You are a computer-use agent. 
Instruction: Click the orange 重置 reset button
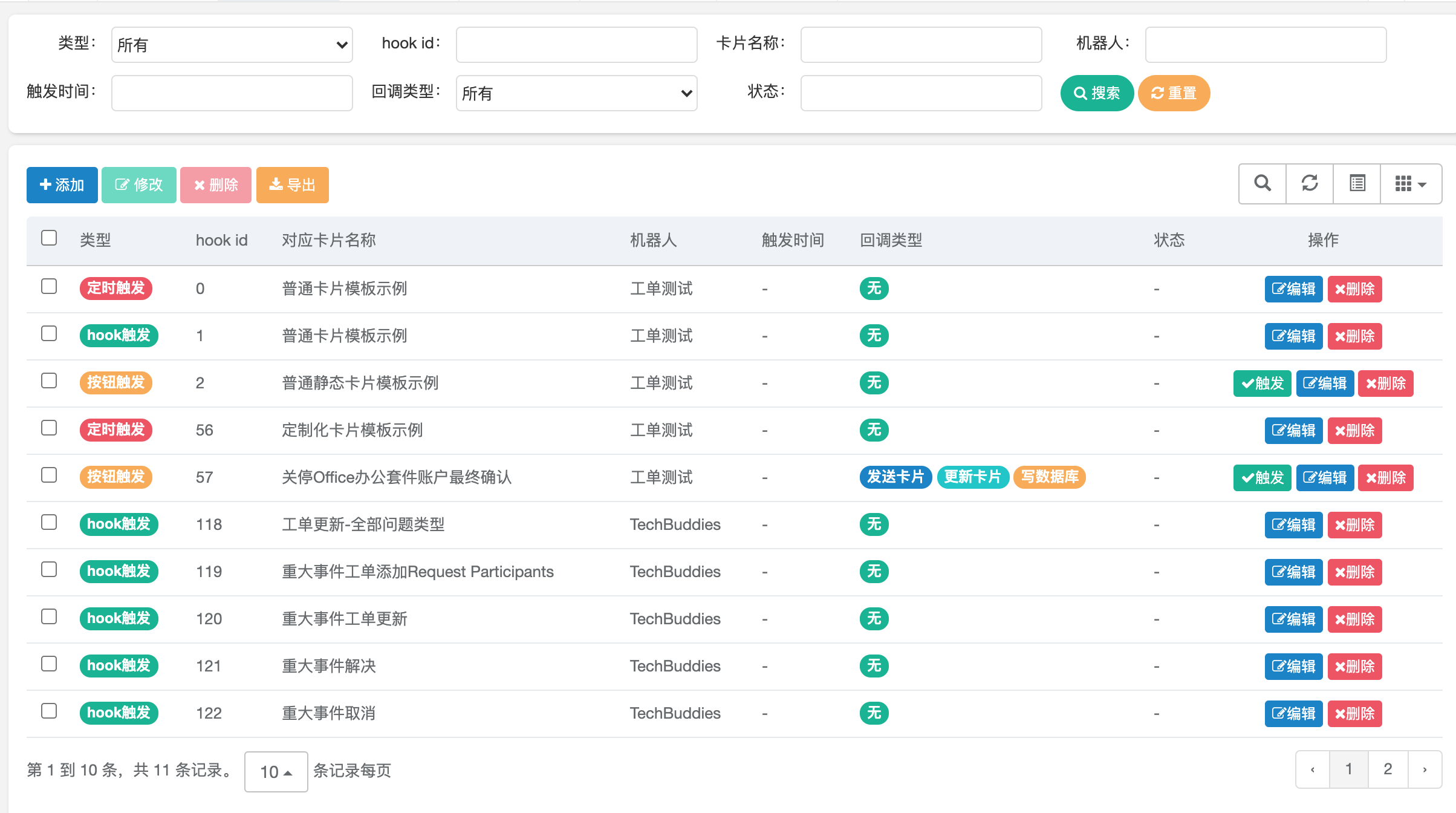pos(1173,93)
